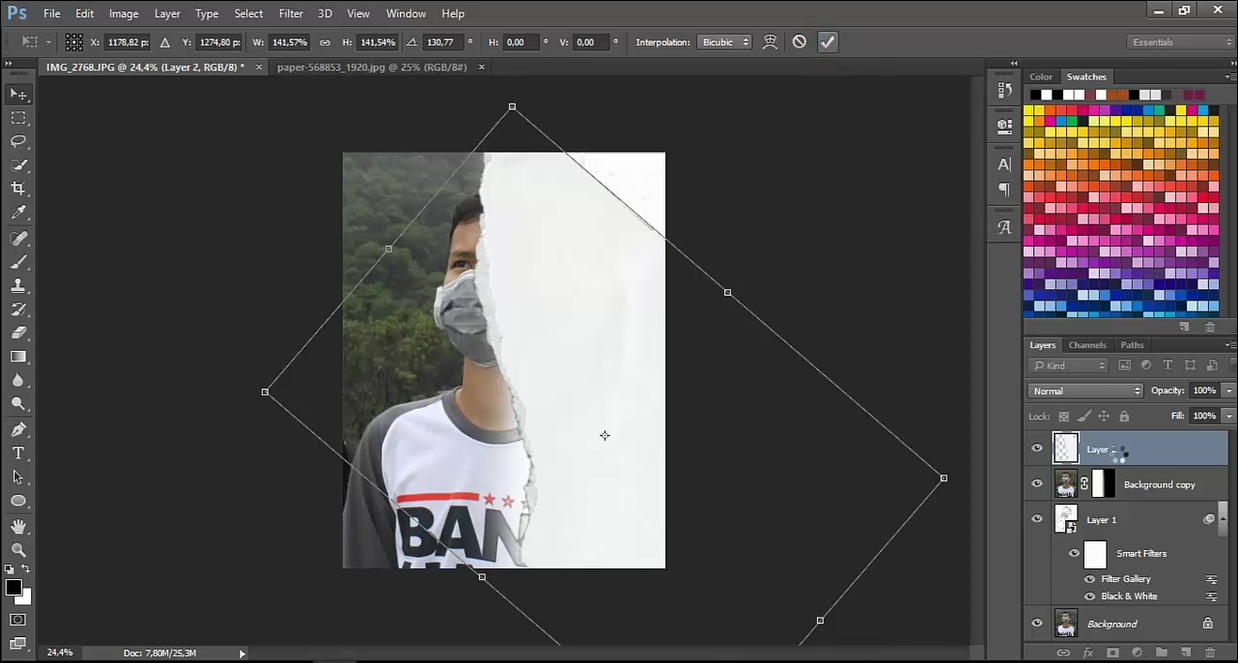Select the Blur tool
Image resolution: width=1238 pixels, height=663 pixels.
[x=18, y=381]
